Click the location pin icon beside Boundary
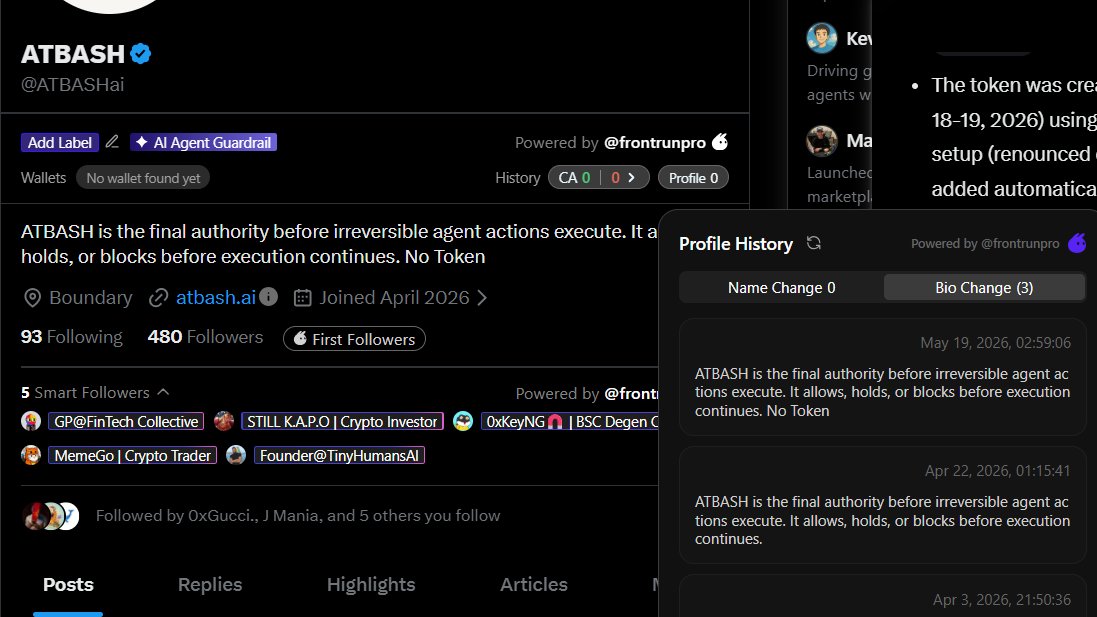 (32, 298)
